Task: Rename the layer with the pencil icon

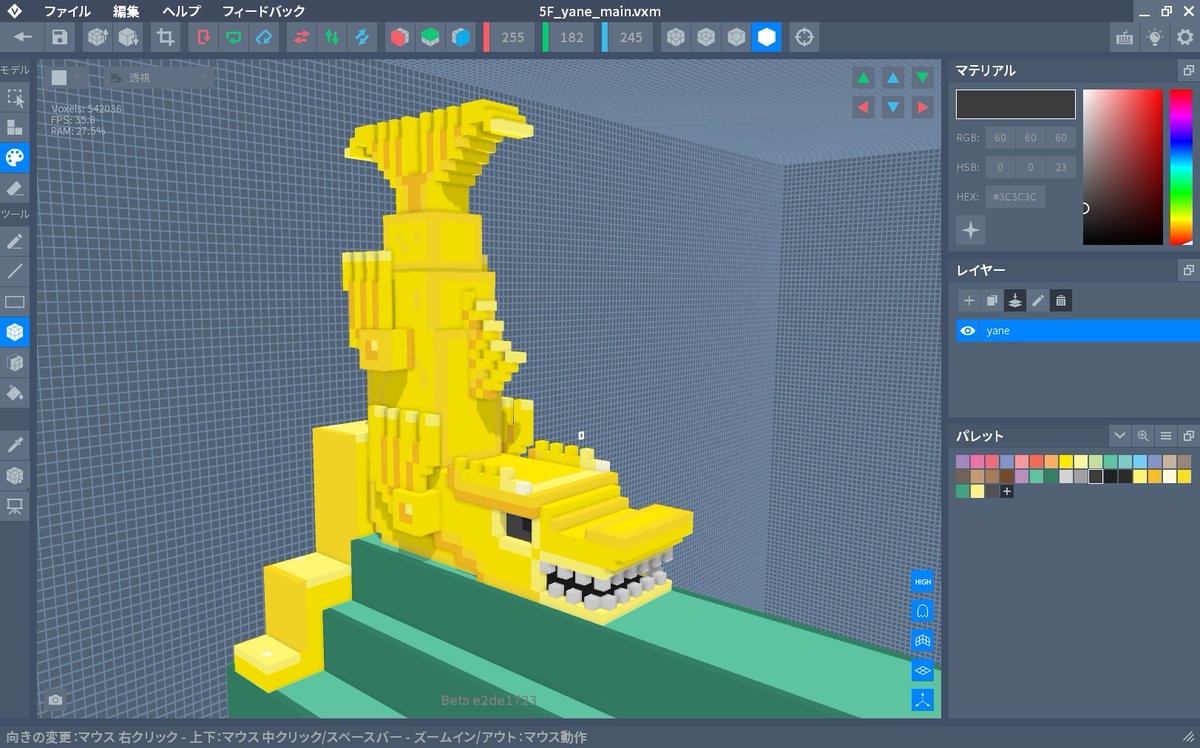Action: (1038, 300)
